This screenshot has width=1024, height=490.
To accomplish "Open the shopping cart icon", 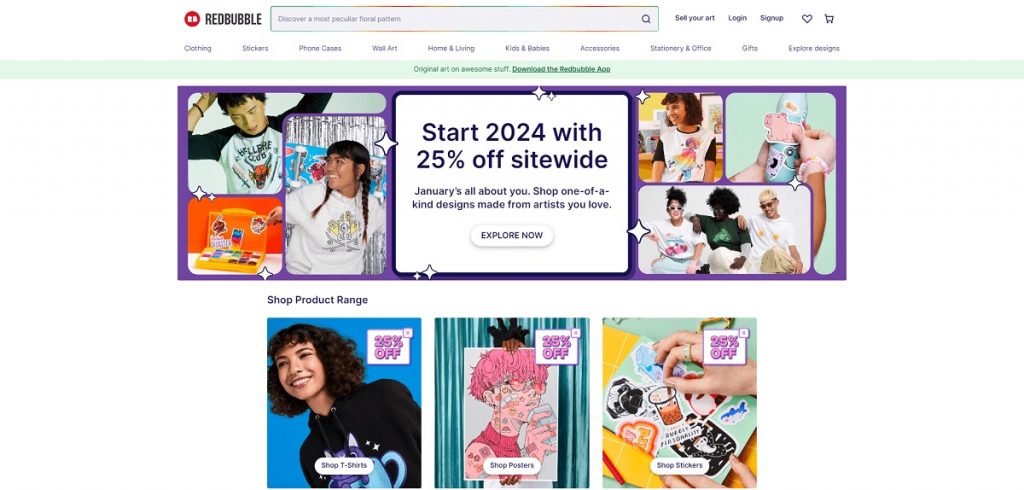I will coord(829,19).
